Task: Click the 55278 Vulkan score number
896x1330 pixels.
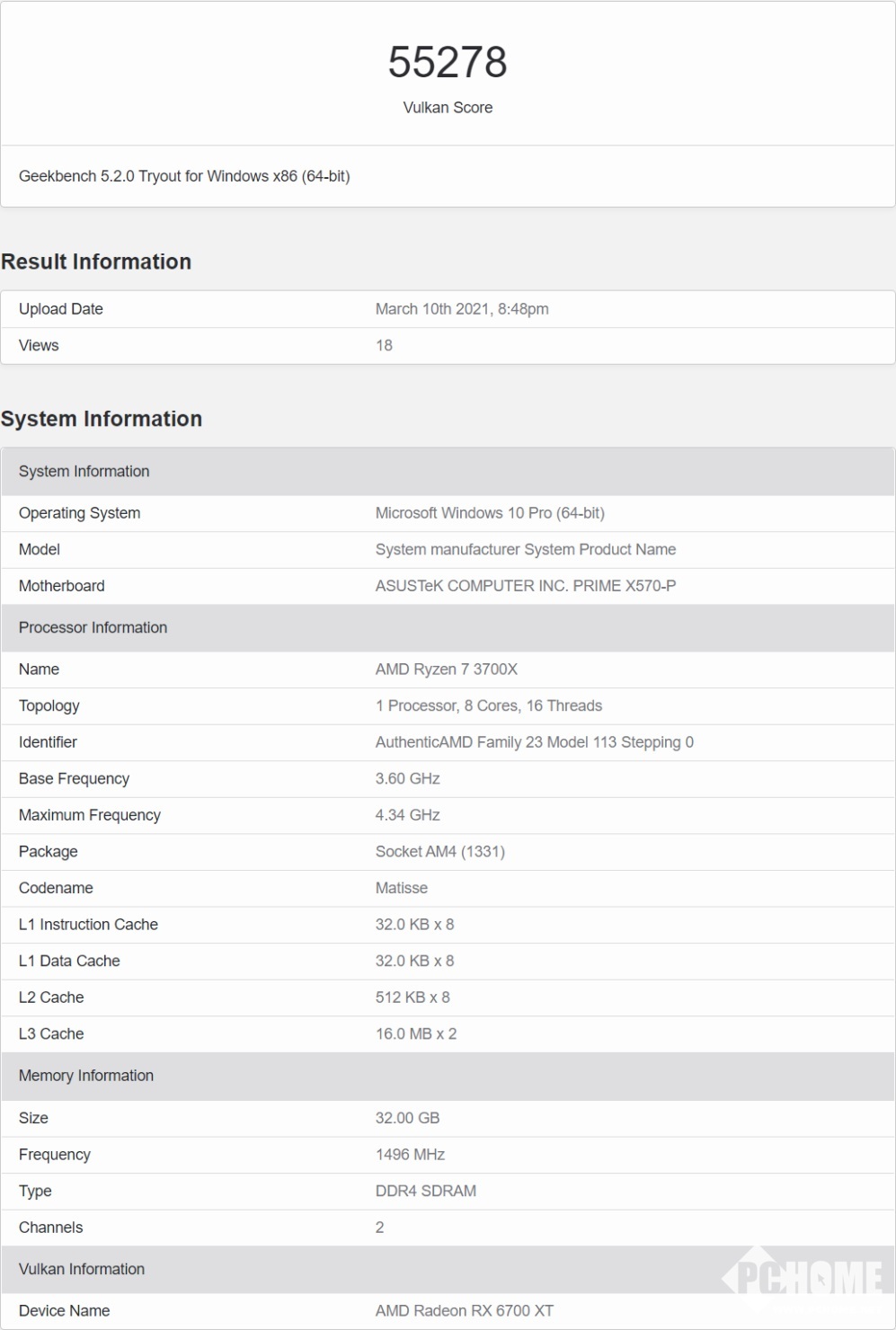Action: pos(448,63)
